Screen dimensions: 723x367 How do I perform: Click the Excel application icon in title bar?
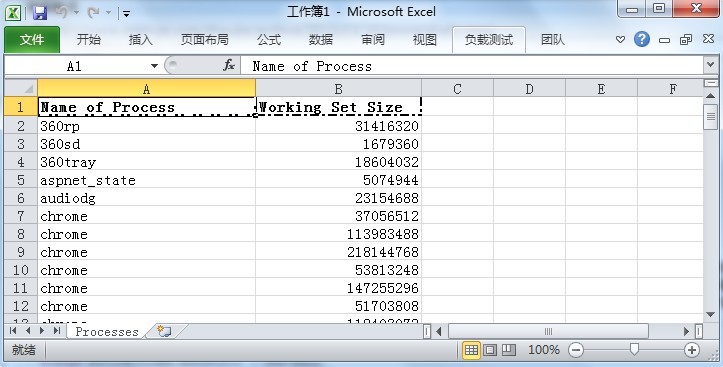coord(12,12)
